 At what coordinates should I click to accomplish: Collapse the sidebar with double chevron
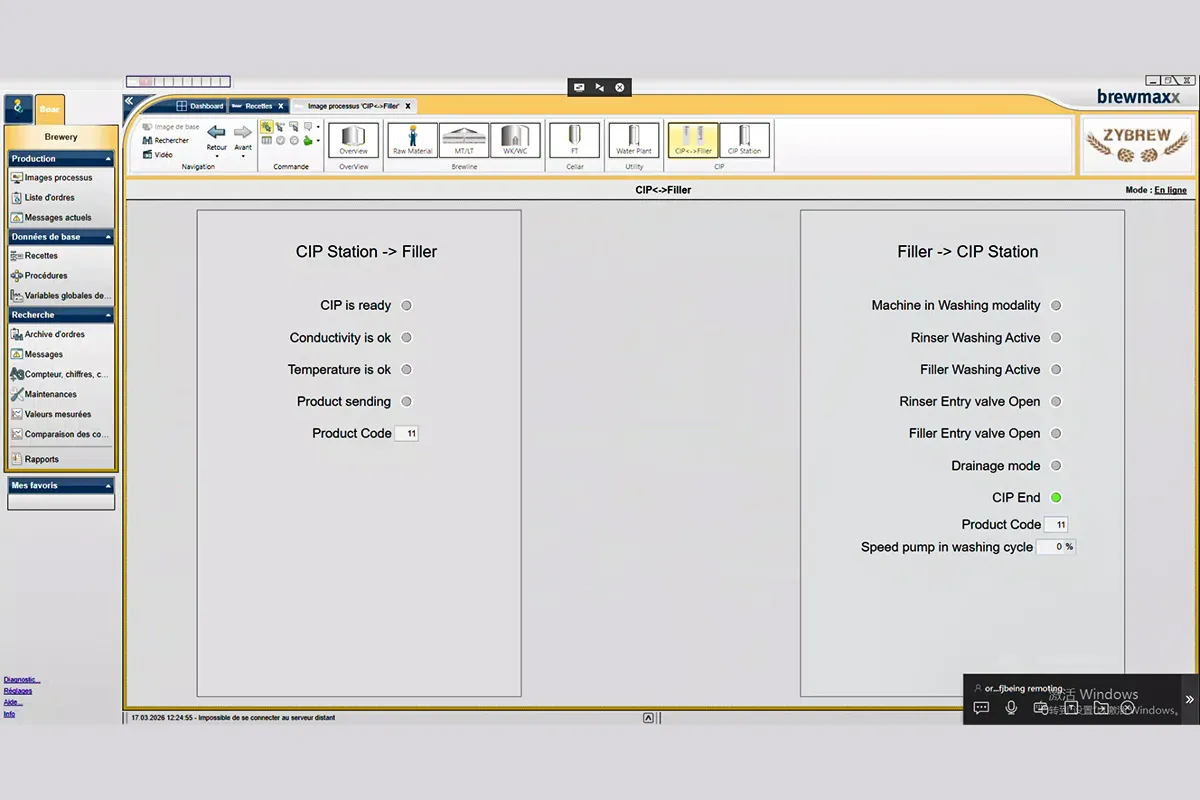[129, 101]
